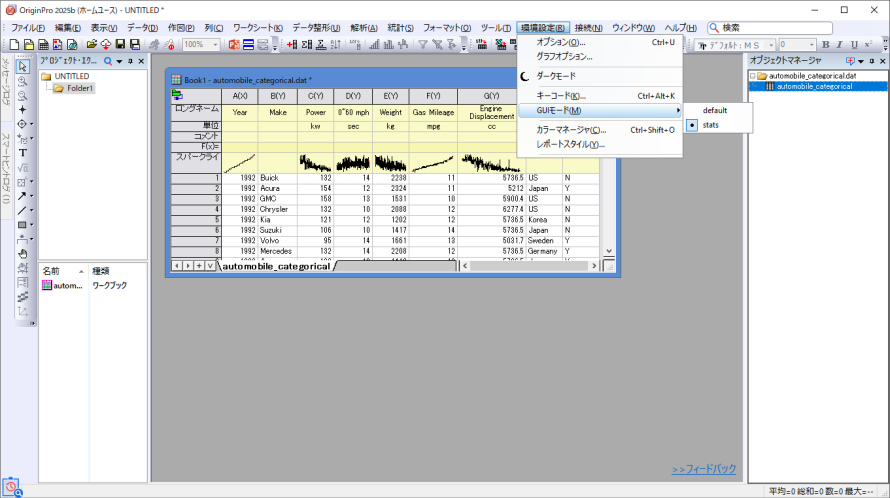Click the worksheet horizontal scrollbar right arrow
Screen dimensions: 890x498
594,266
